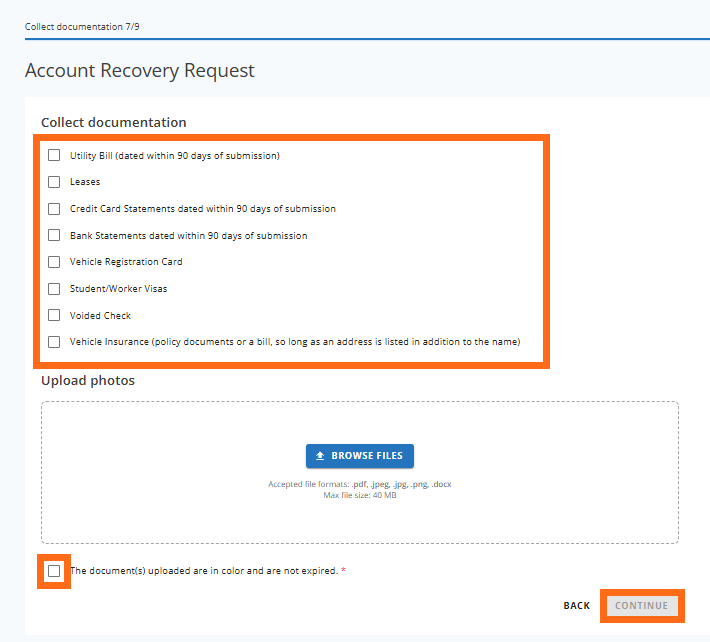This screenshot has height=642, width=710.
Task: Click the dashed file upload drop area
Action: click(360, 472)
